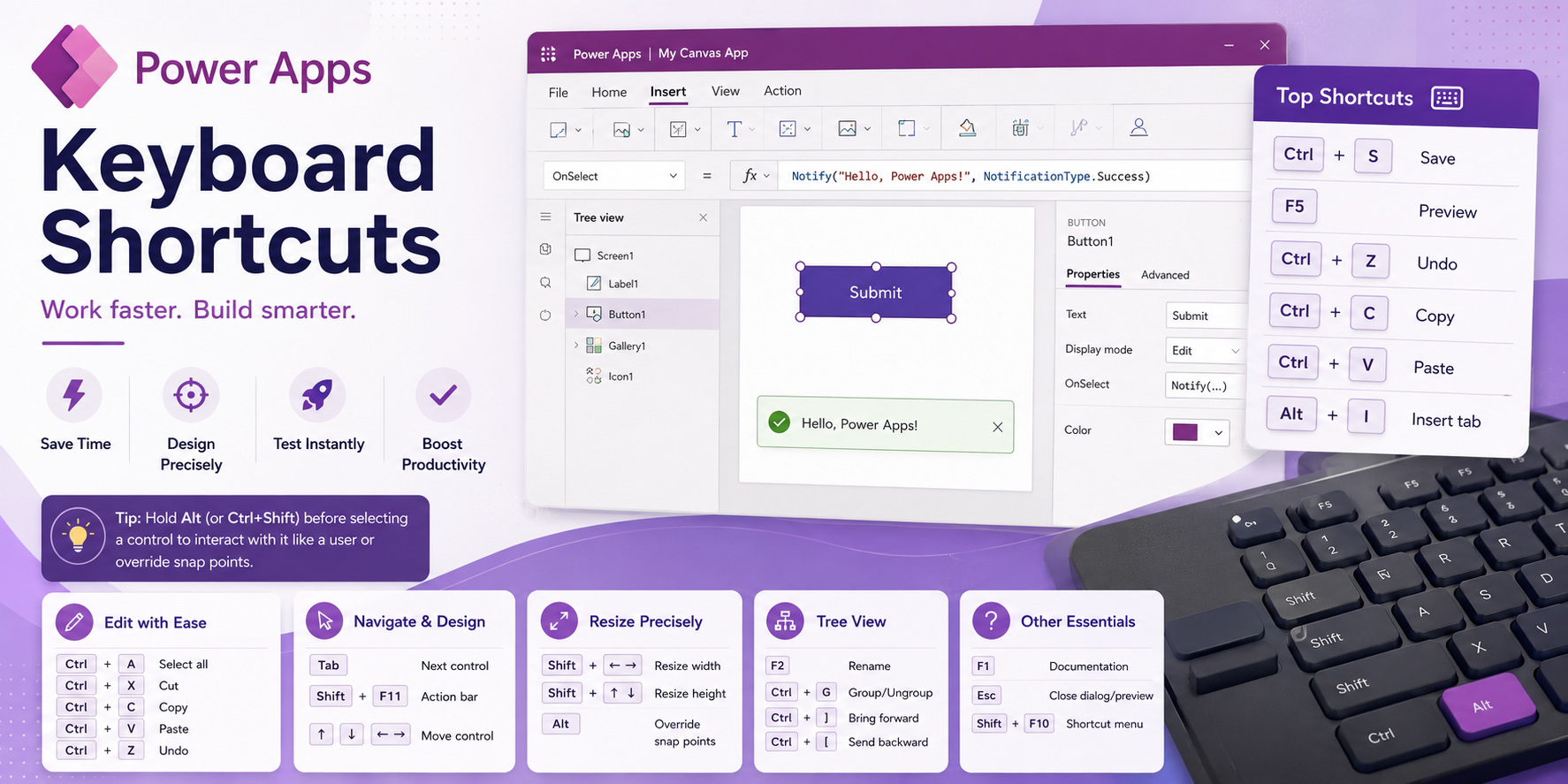Viewport: 1568px width, 784px height.
Task: Click the OnSelect Notify(...) property field
Action: 1206,385
